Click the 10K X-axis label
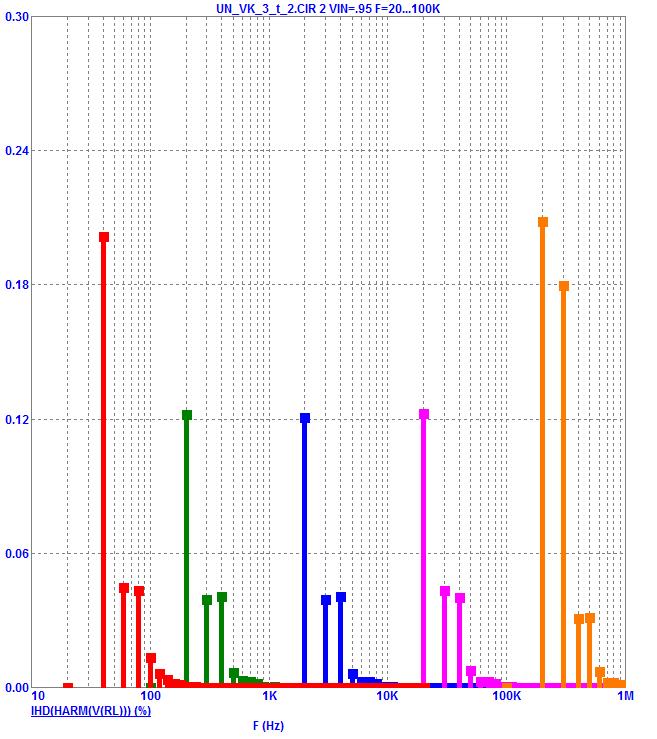Image resolution: width=657 pixels, height=739 pixels. pos(387,696)
